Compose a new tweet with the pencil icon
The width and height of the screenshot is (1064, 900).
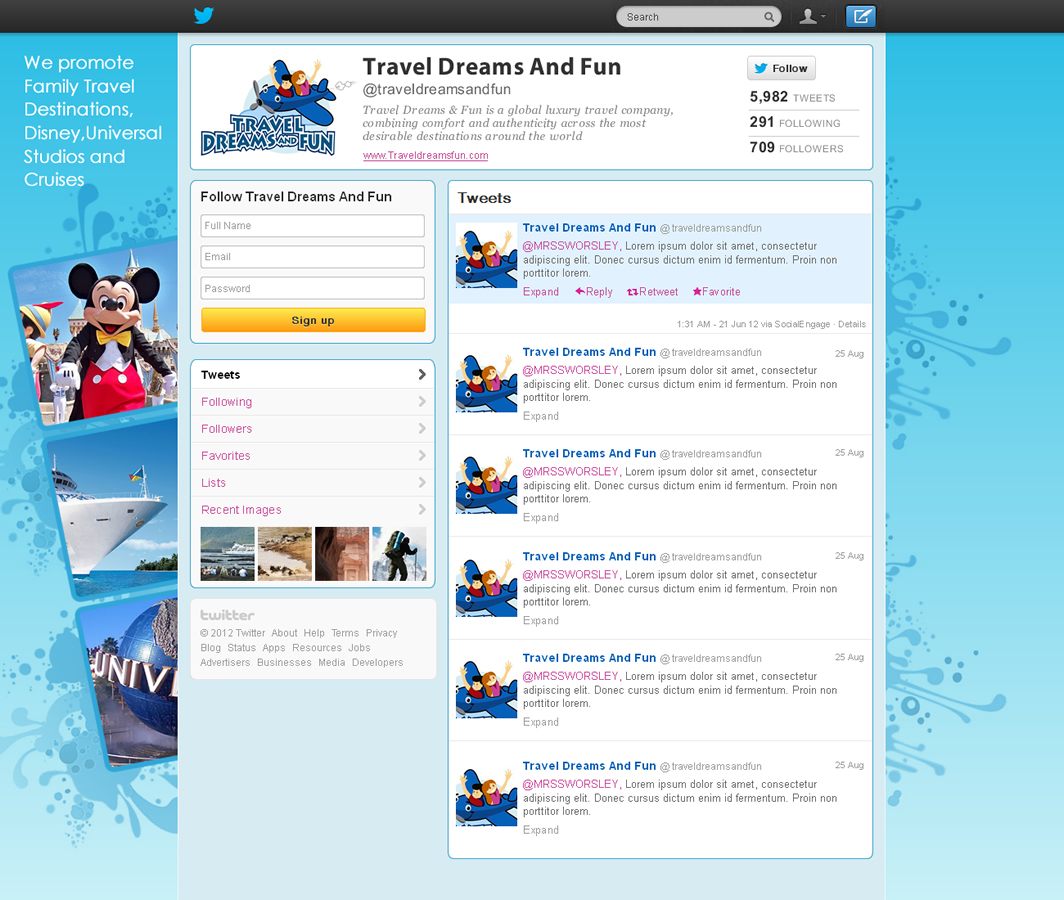[860, 16]
